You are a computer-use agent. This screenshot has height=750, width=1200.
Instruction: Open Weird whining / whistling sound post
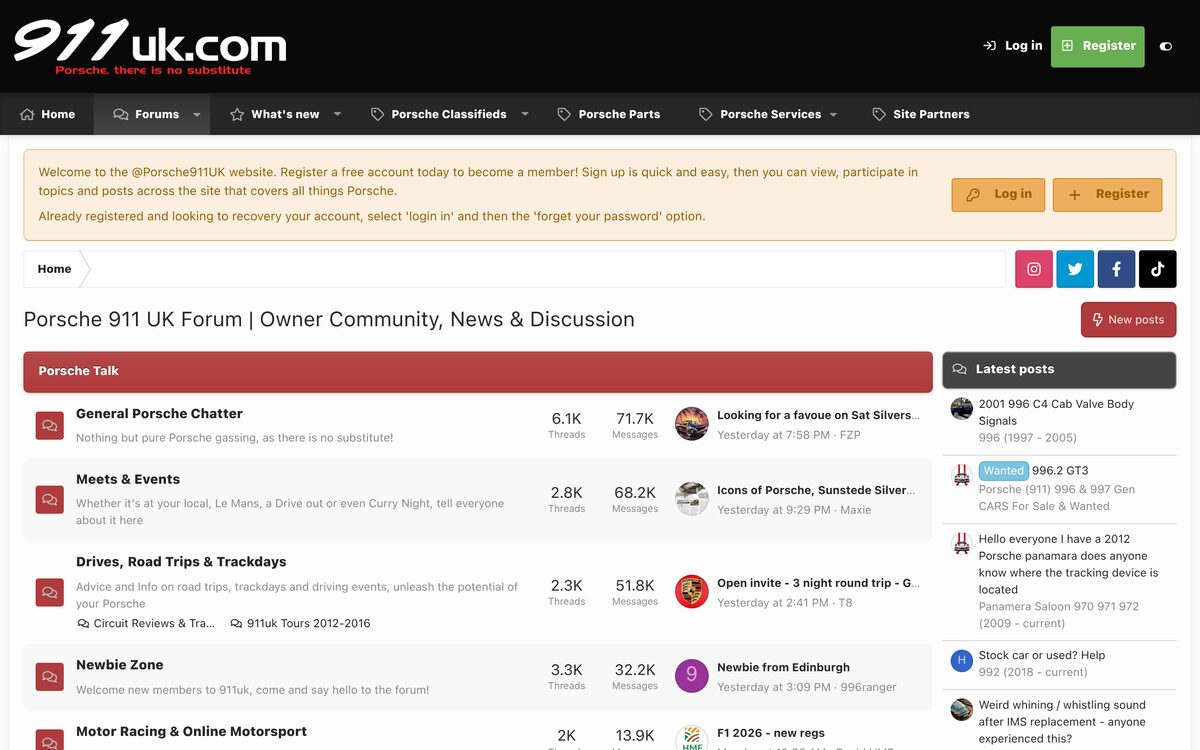(1062, 722)
